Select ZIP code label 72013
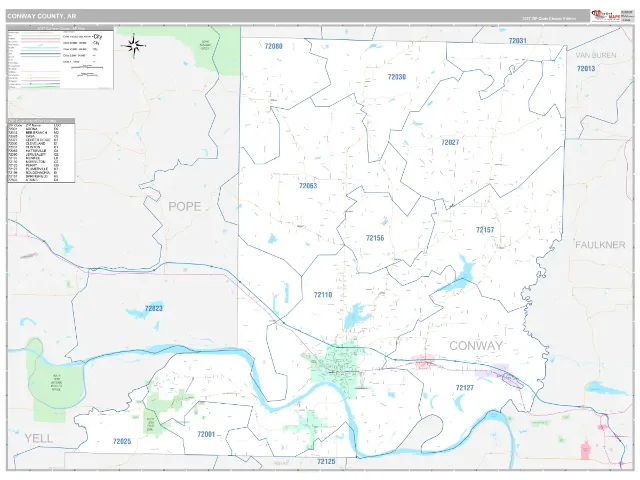The image size is (640, 480). coord(586,69)
